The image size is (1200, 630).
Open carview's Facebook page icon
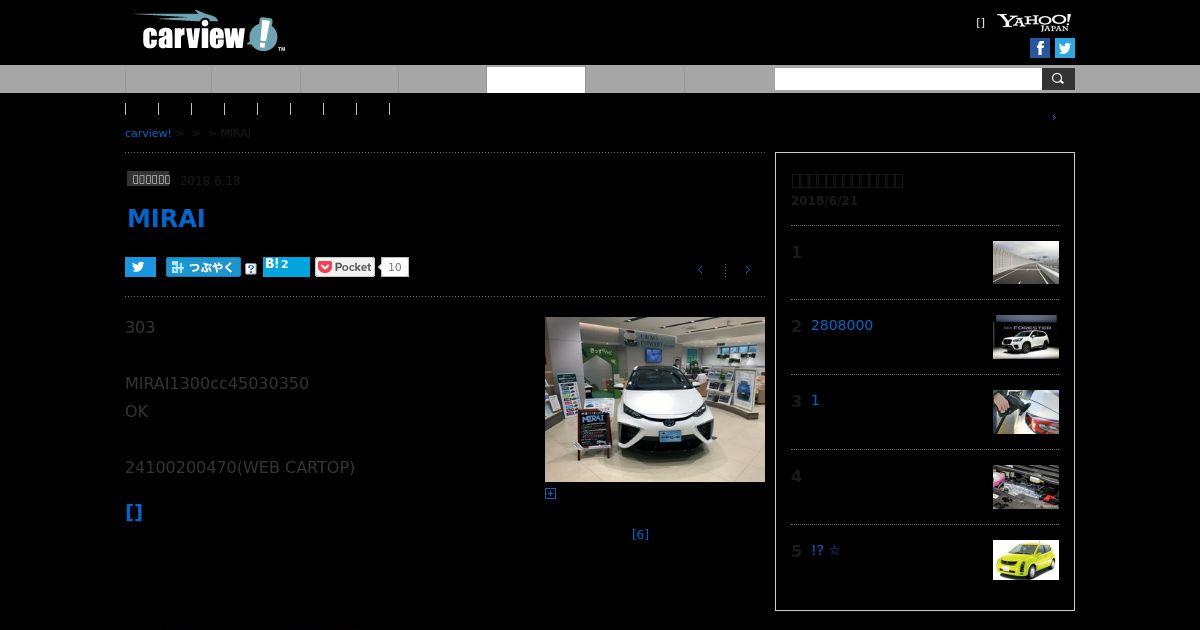point(1040,48)
